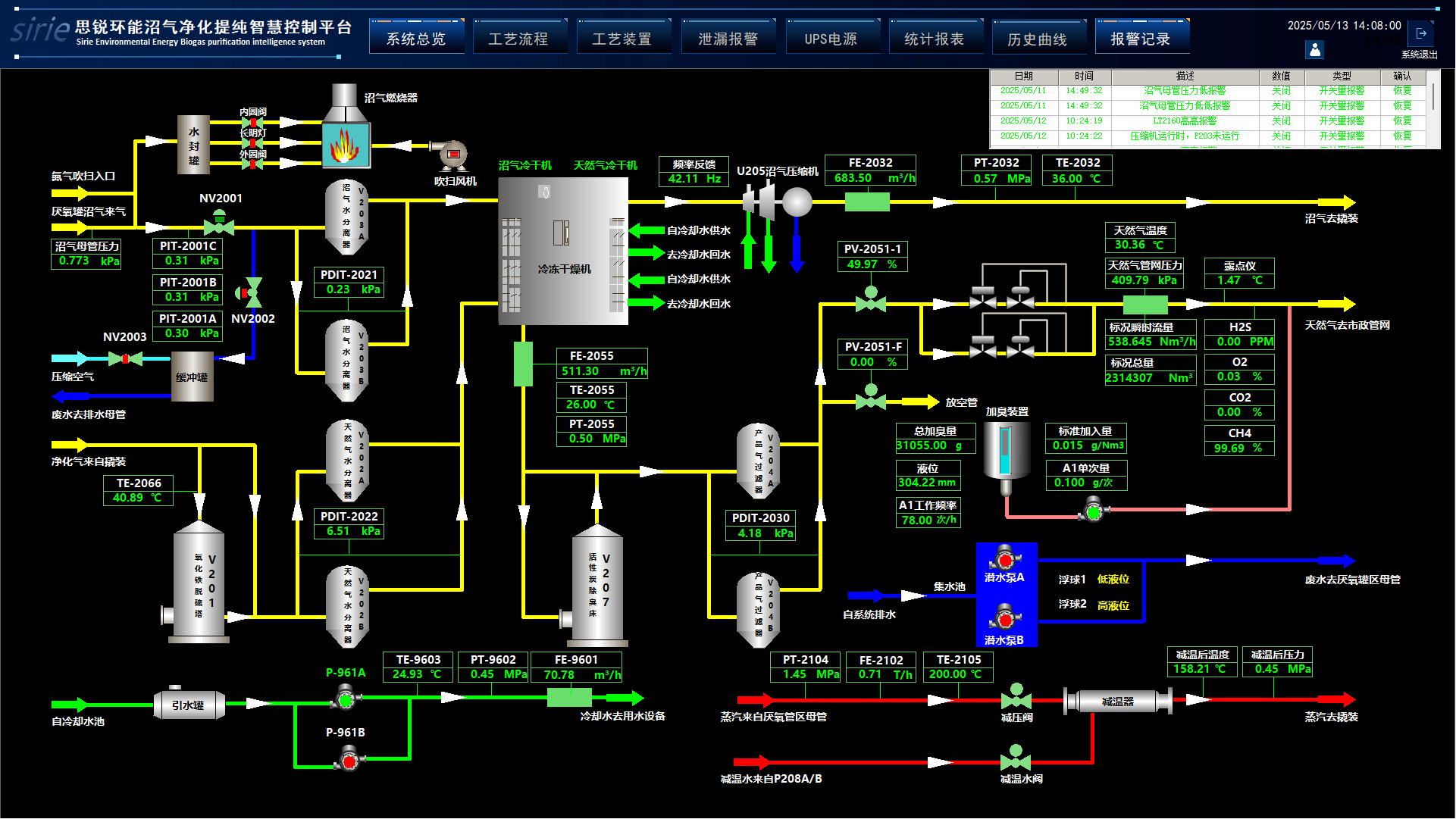Screen dimensions: 1456x819
Task: Click the 减温水阀 valve icon
Action: [1016, 758]
